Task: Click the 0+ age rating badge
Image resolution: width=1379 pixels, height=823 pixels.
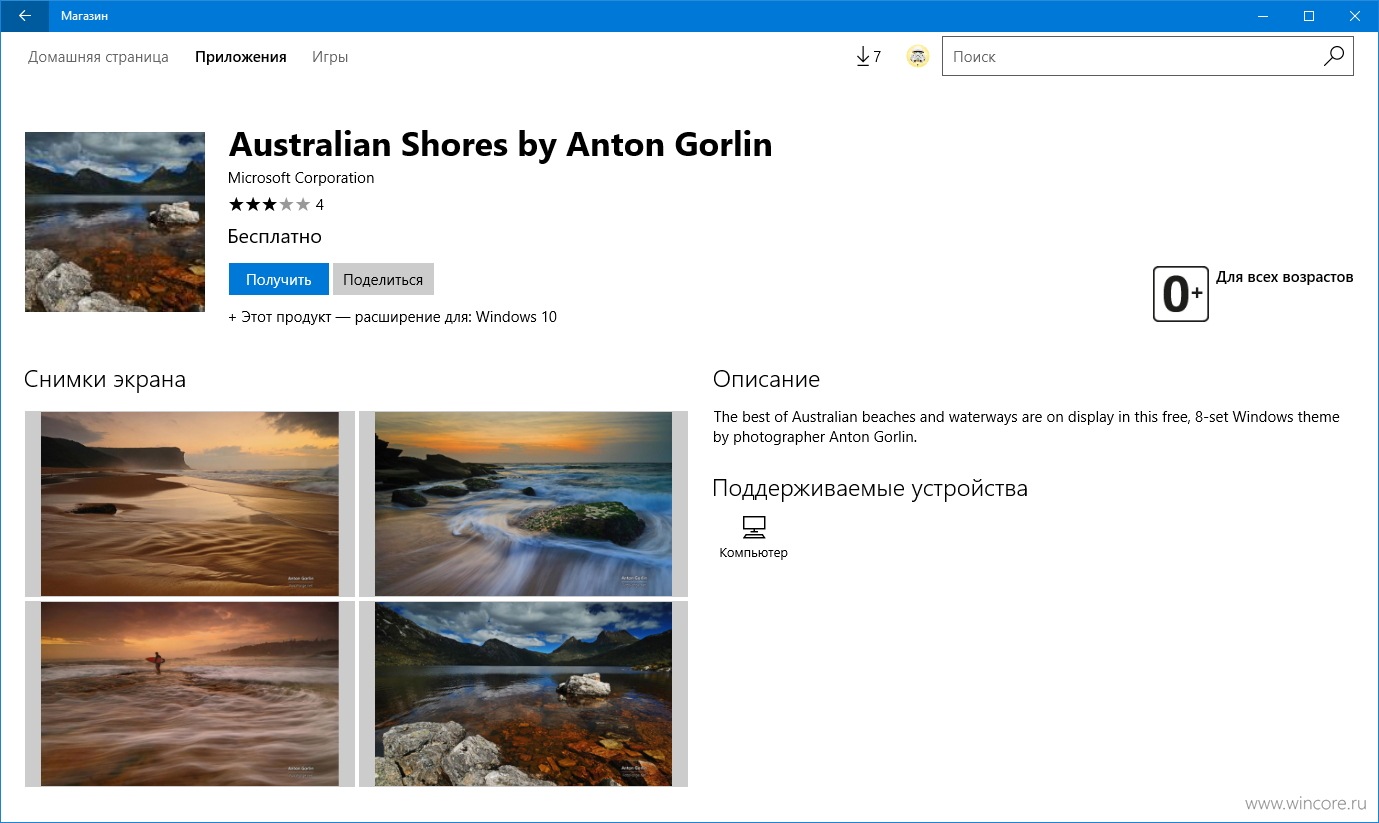Action: click(1181, 294)
